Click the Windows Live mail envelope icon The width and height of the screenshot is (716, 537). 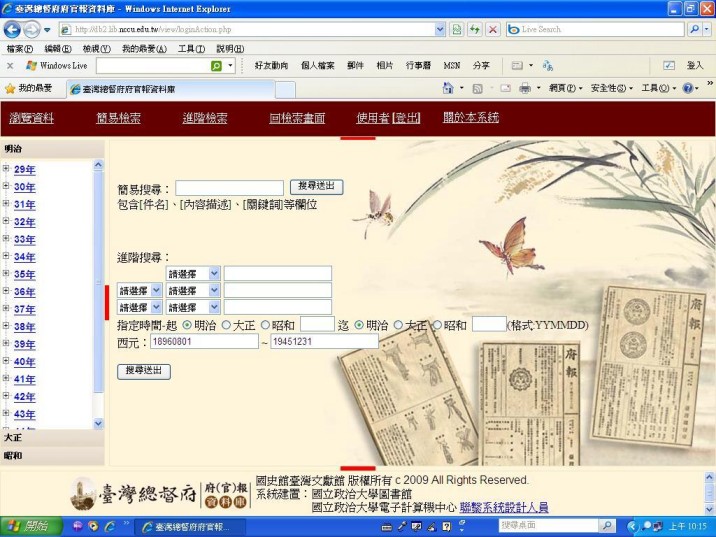click(x=517, y=66)
